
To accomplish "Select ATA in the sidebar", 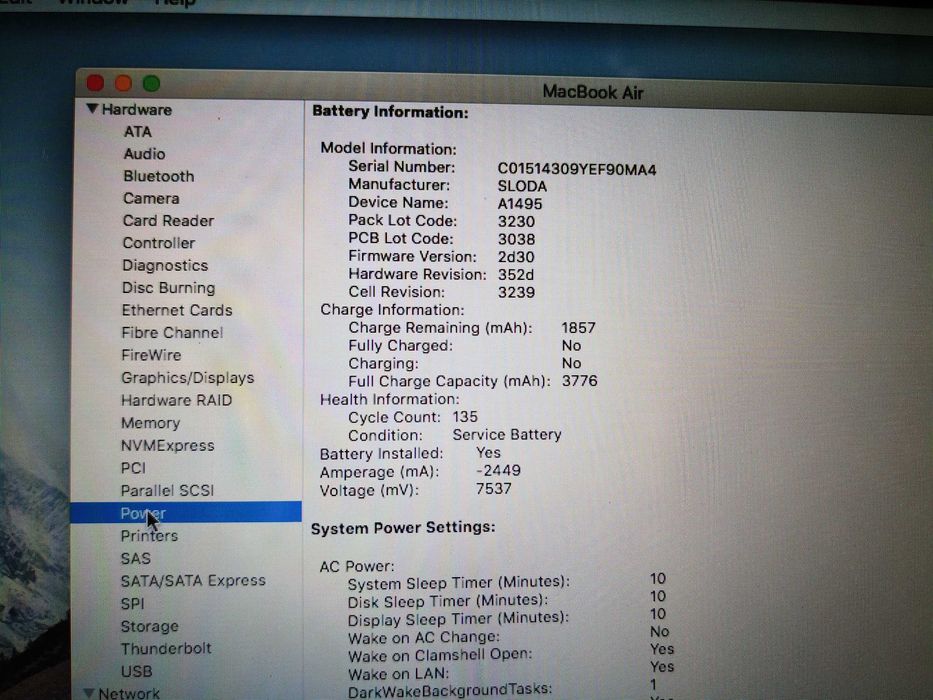I will pyautogui.click(x=137, y=132).
